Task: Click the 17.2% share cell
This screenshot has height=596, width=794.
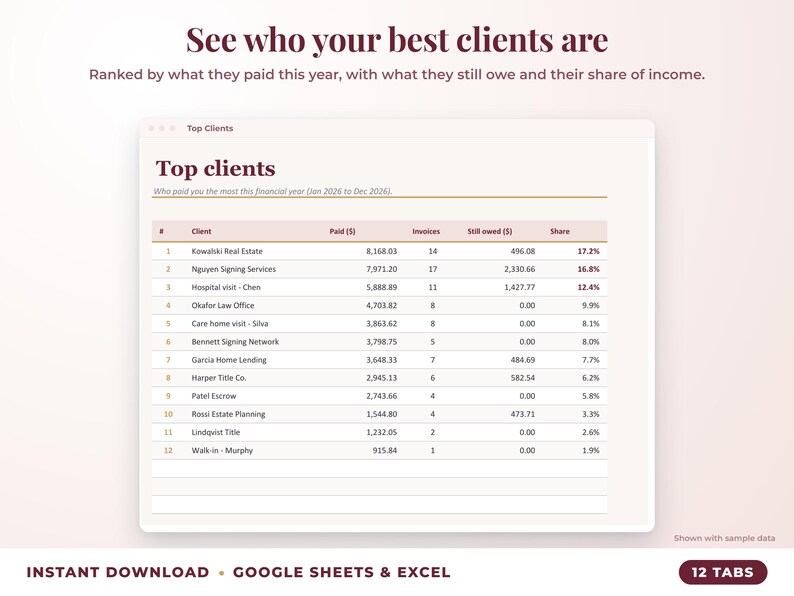Action: click(x=588, y=251)
